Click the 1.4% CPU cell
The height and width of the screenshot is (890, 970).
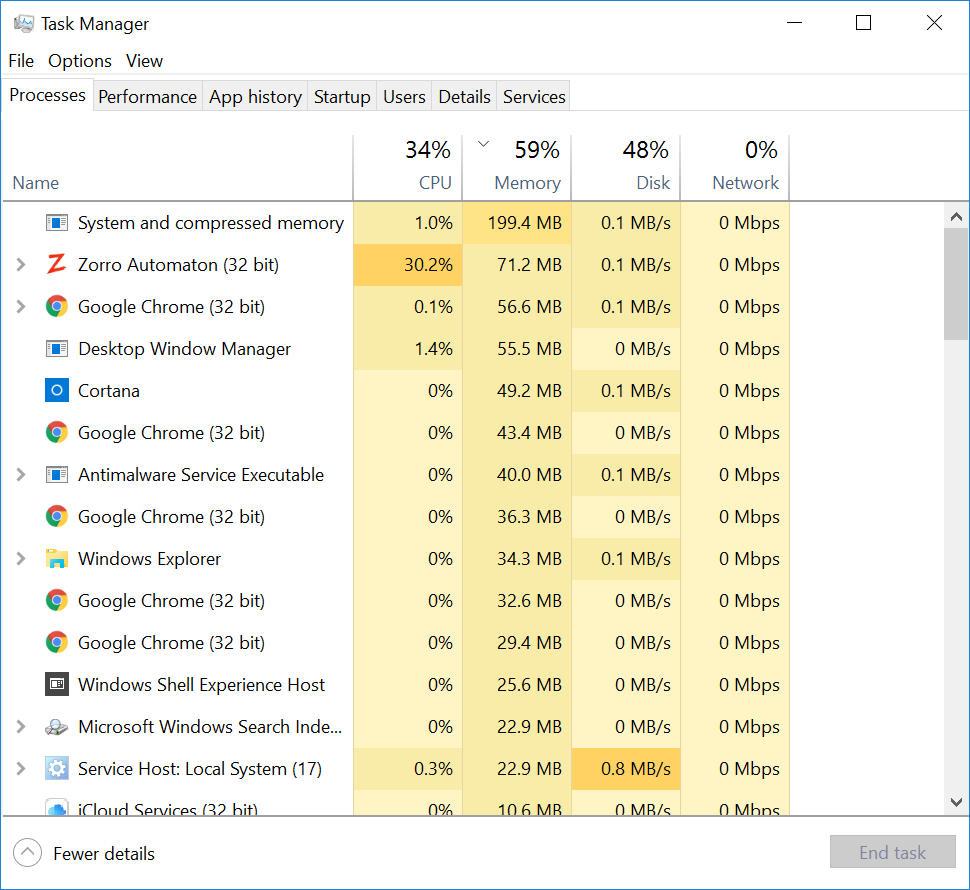point(408,349)
